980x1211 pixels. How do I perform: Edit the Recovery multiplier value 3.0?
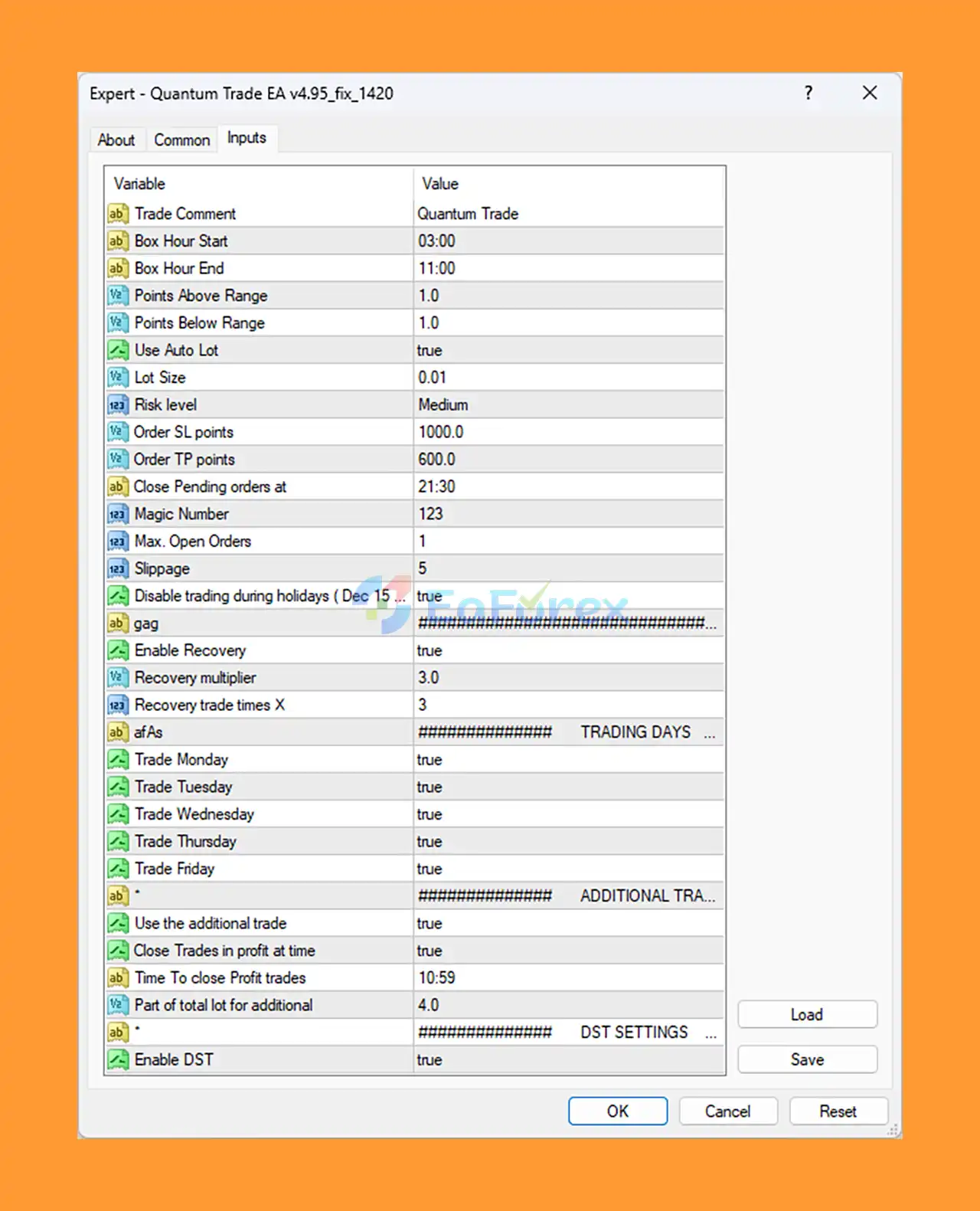click(569, 678)
